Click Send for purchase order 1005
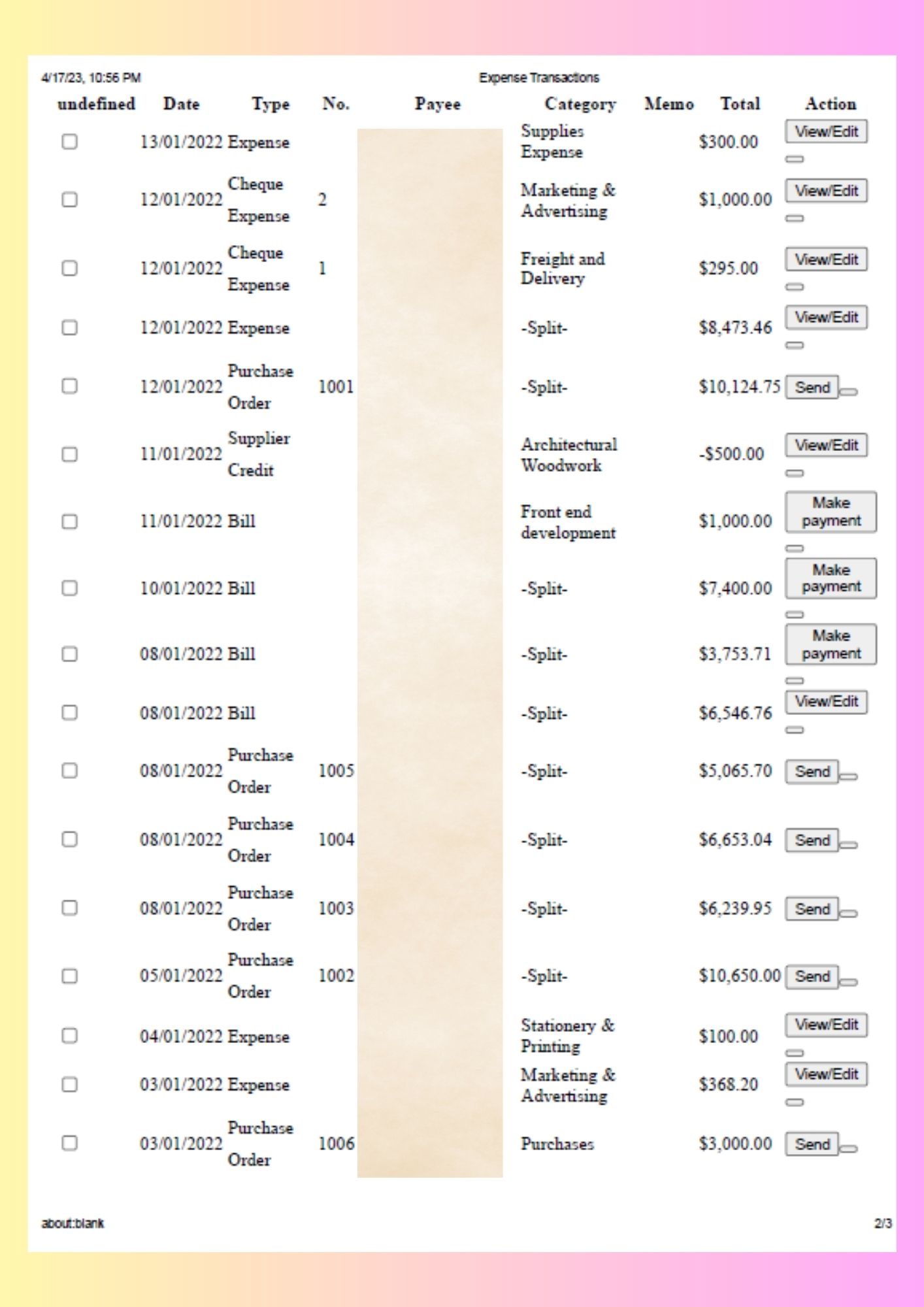The height and width of the screenshot is (1307, 924). 812,772
